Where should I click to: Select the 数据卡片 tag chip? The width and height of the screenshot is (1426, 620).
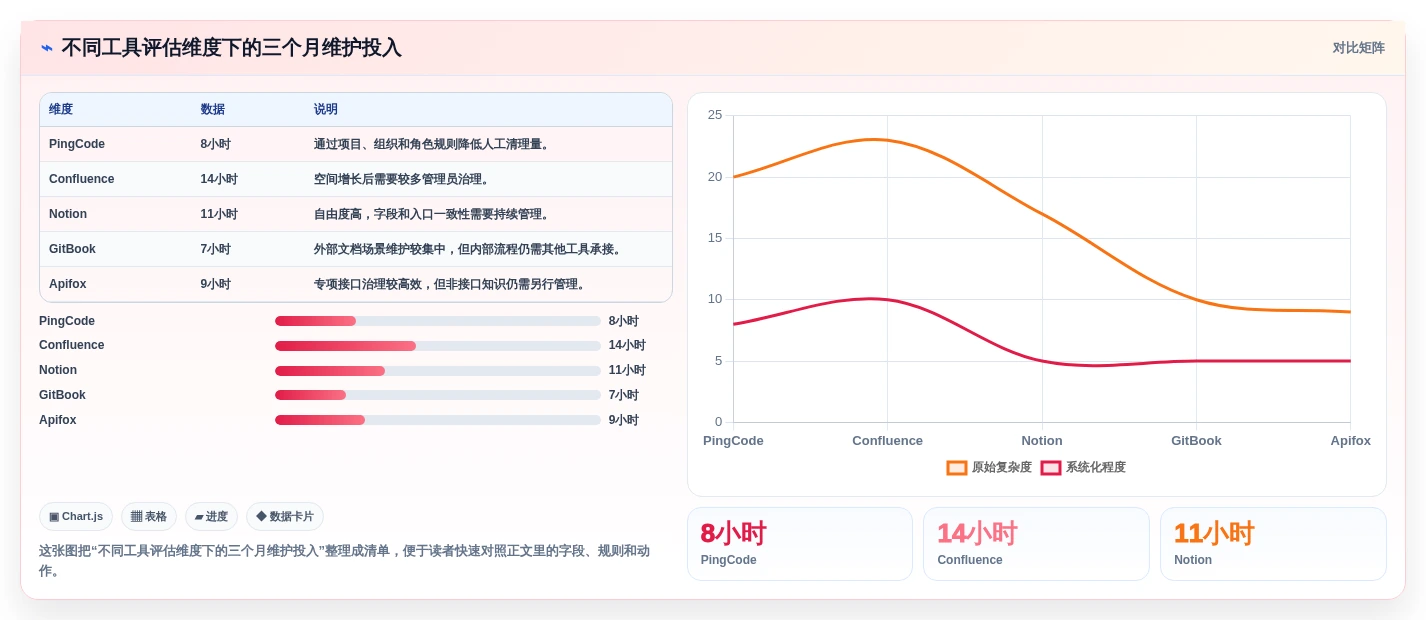(x=285, y=517)
